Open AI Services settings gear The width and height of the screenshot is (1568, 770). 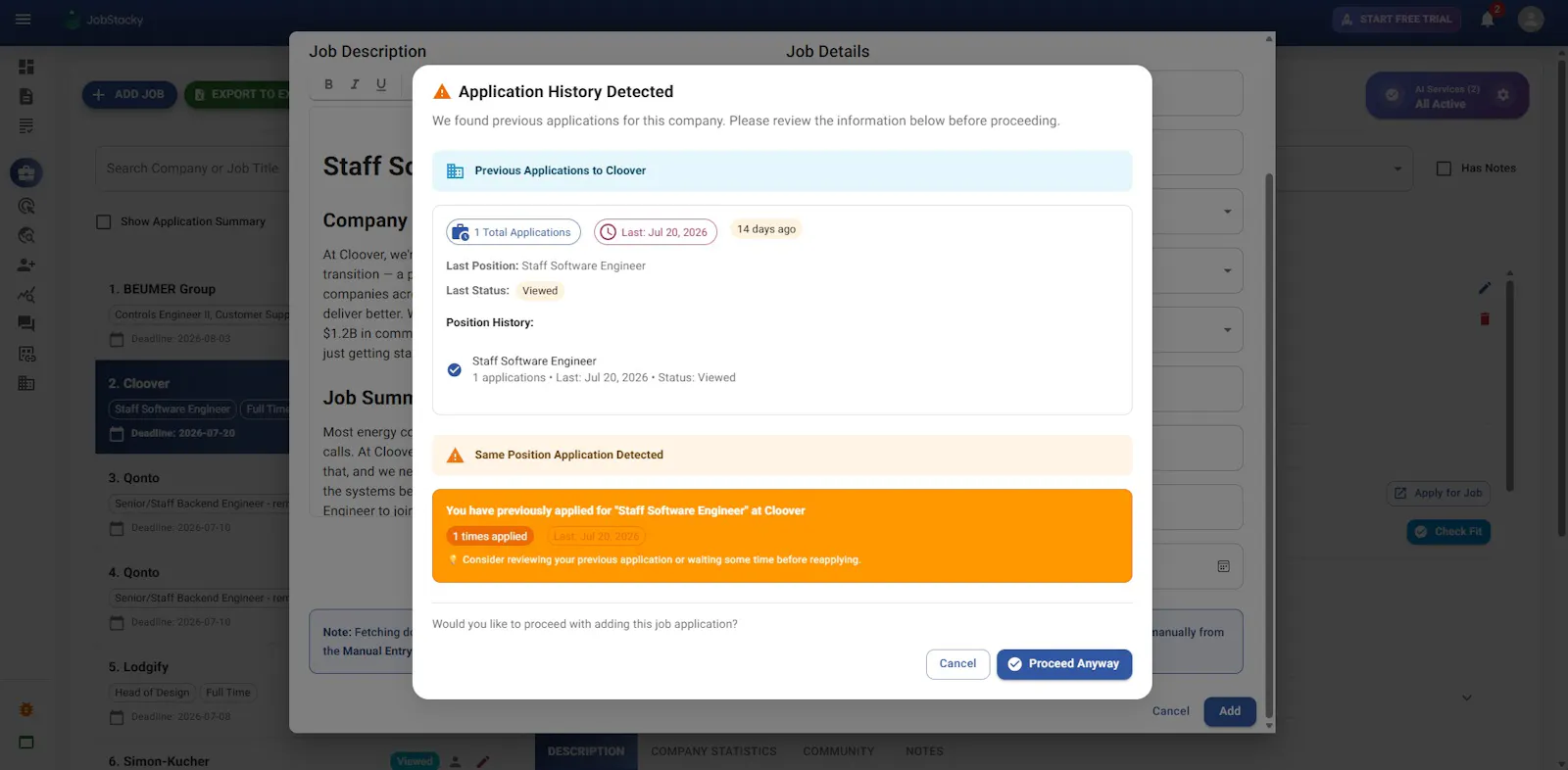tap(1503, 95)
